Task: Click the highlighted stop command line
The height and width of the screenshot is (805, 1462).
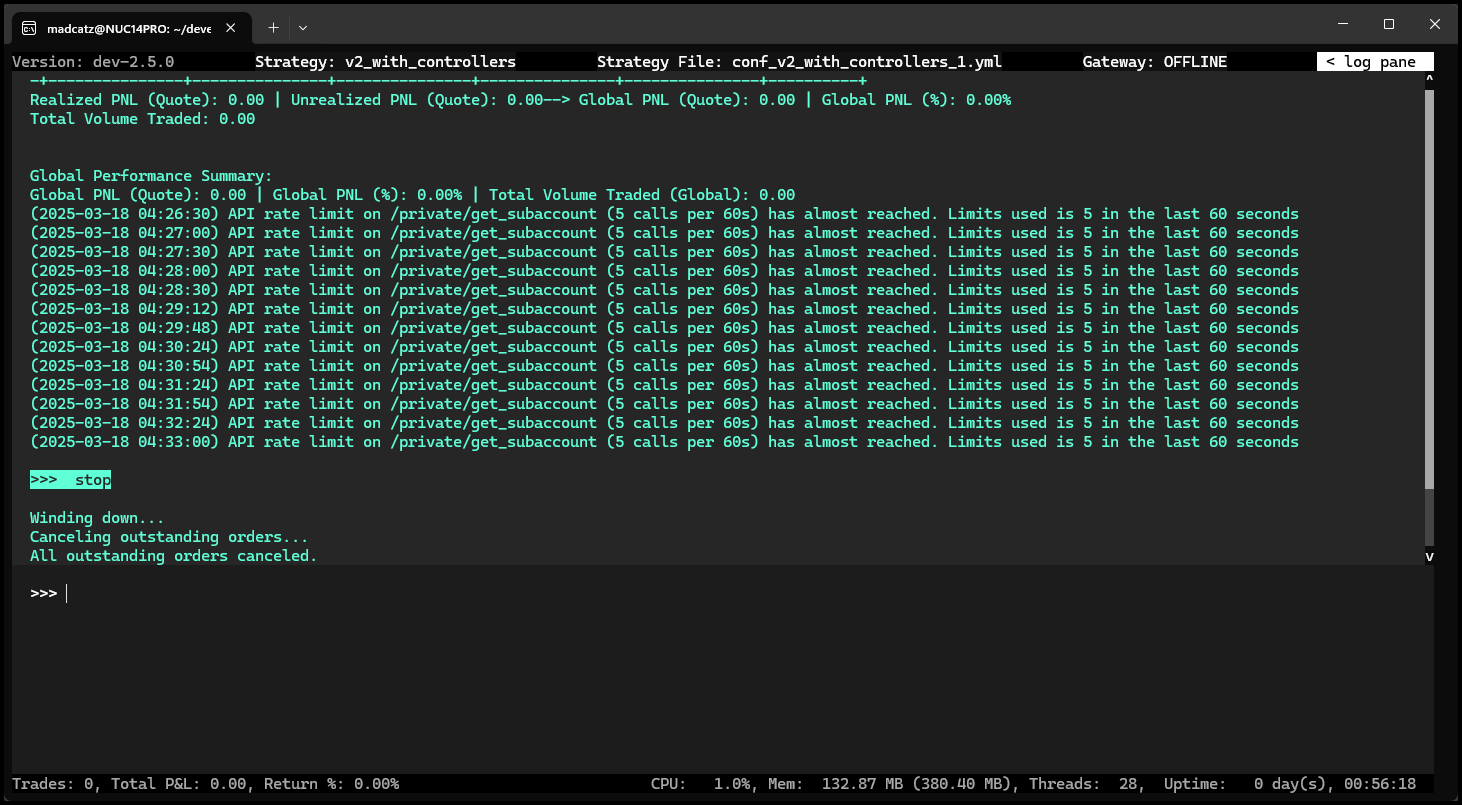Action: [x=70, y=480]
